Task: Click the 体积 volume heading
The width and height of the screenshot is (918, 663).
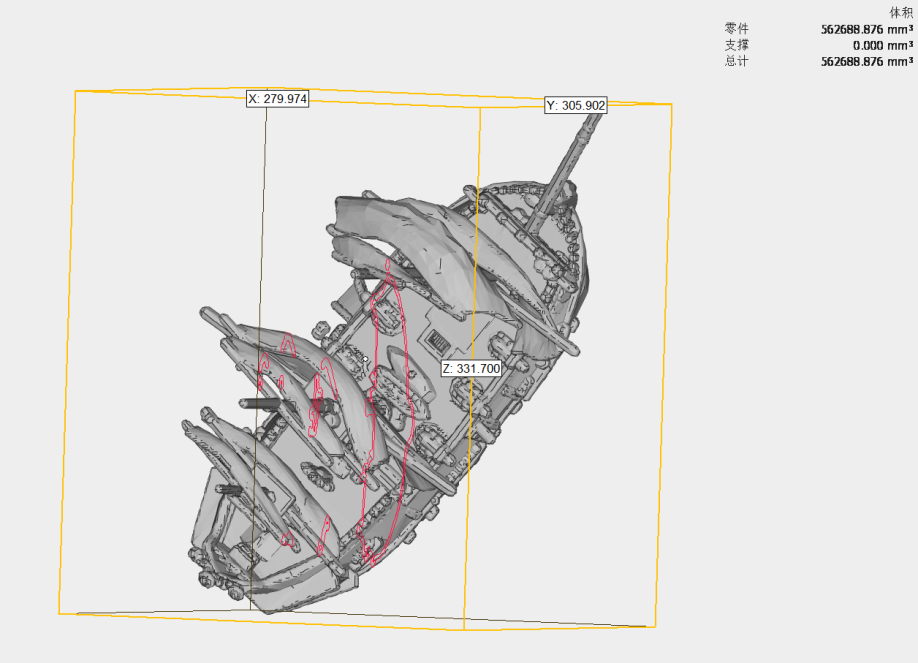Action: click(900, 12)
